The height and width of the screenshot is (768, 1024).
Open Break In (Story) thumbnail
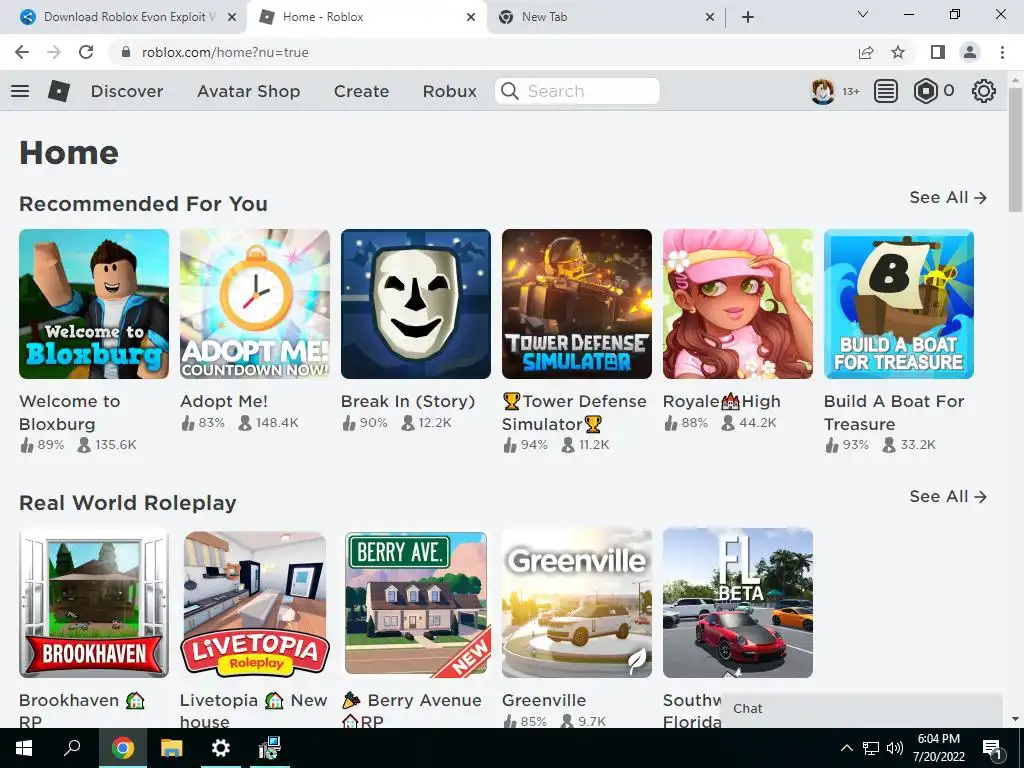point(416,304)
